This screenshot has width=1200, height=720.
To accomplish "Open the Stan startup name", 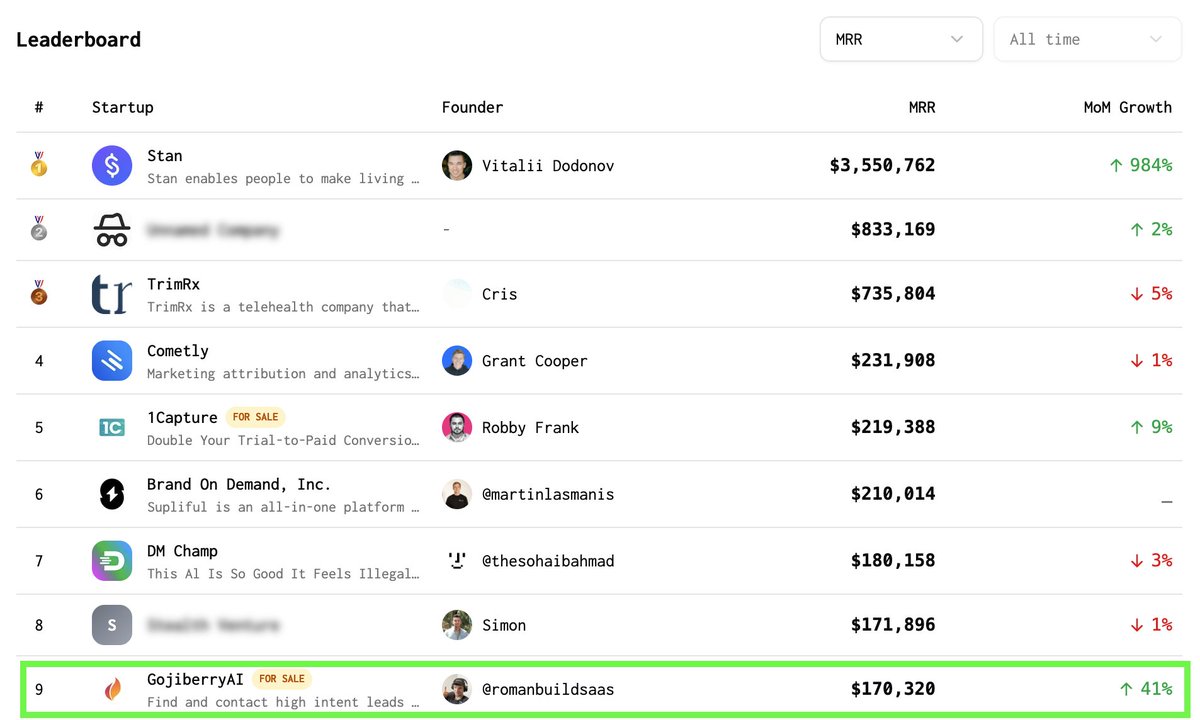I will pyautogui.click(x=165, y=156).
